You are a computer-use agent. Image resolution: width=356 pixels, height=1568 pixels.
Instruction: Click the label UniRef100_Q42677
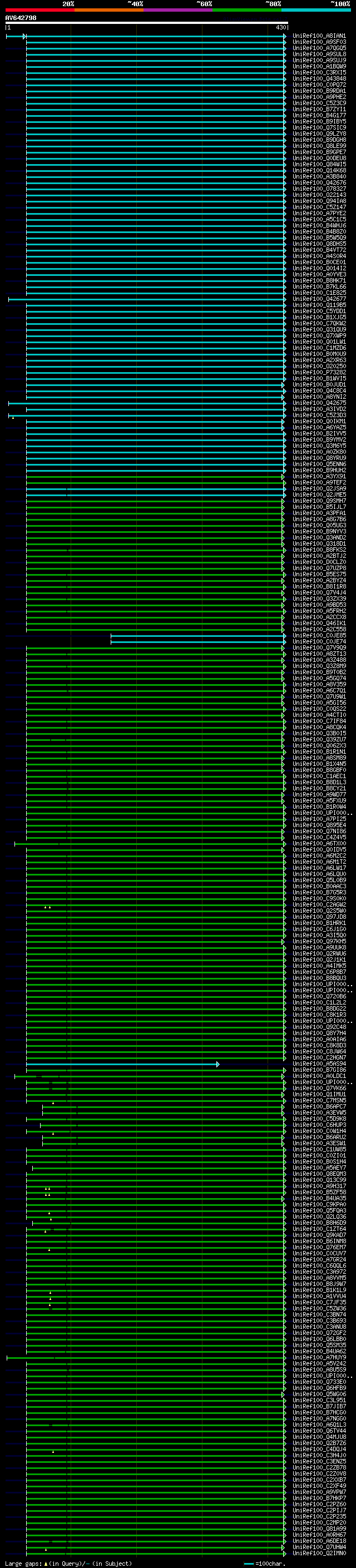319,299
